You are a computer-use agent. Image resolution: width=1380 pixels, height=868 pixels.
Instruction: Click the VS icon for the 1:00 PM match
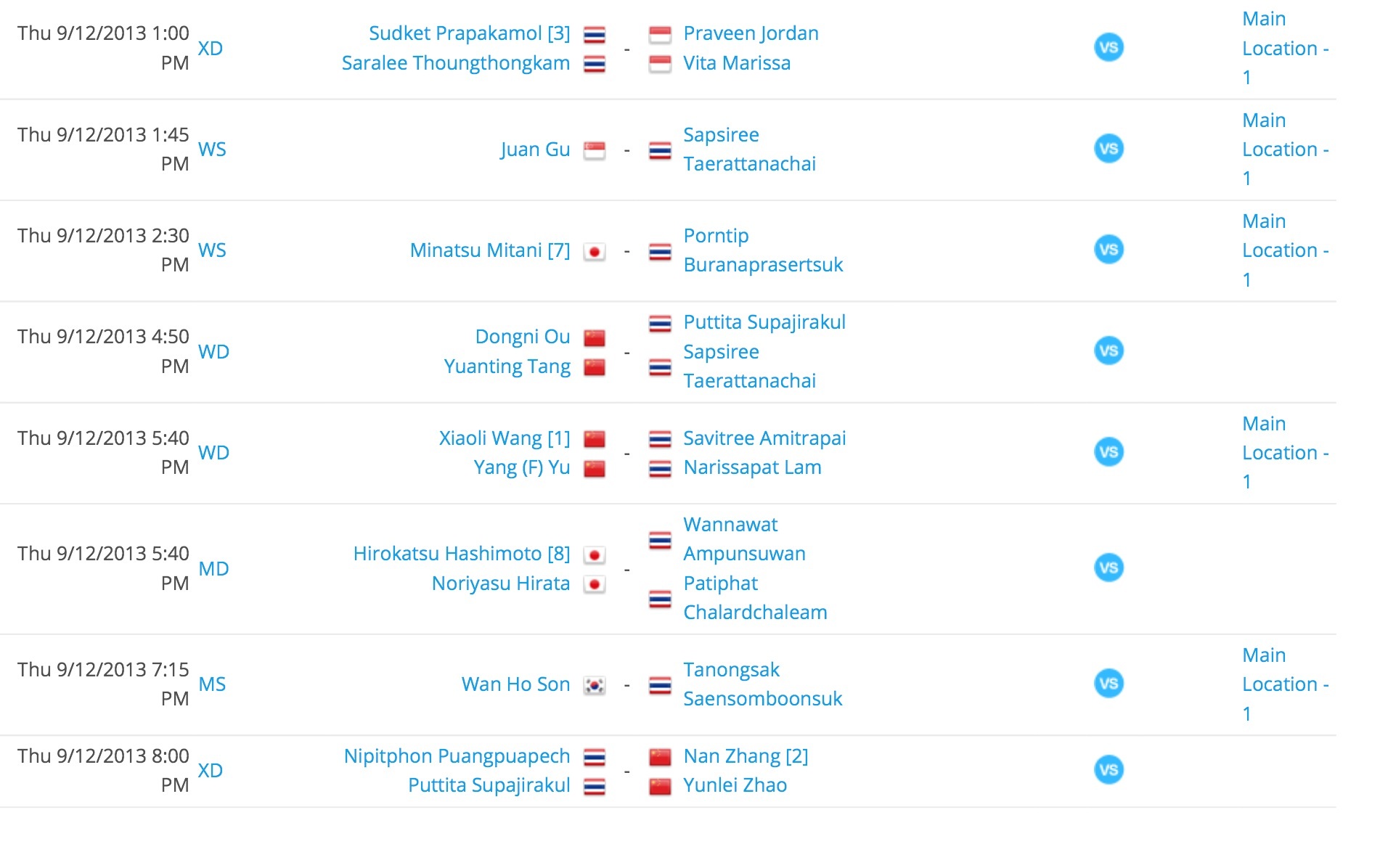tap(1108, 48)
